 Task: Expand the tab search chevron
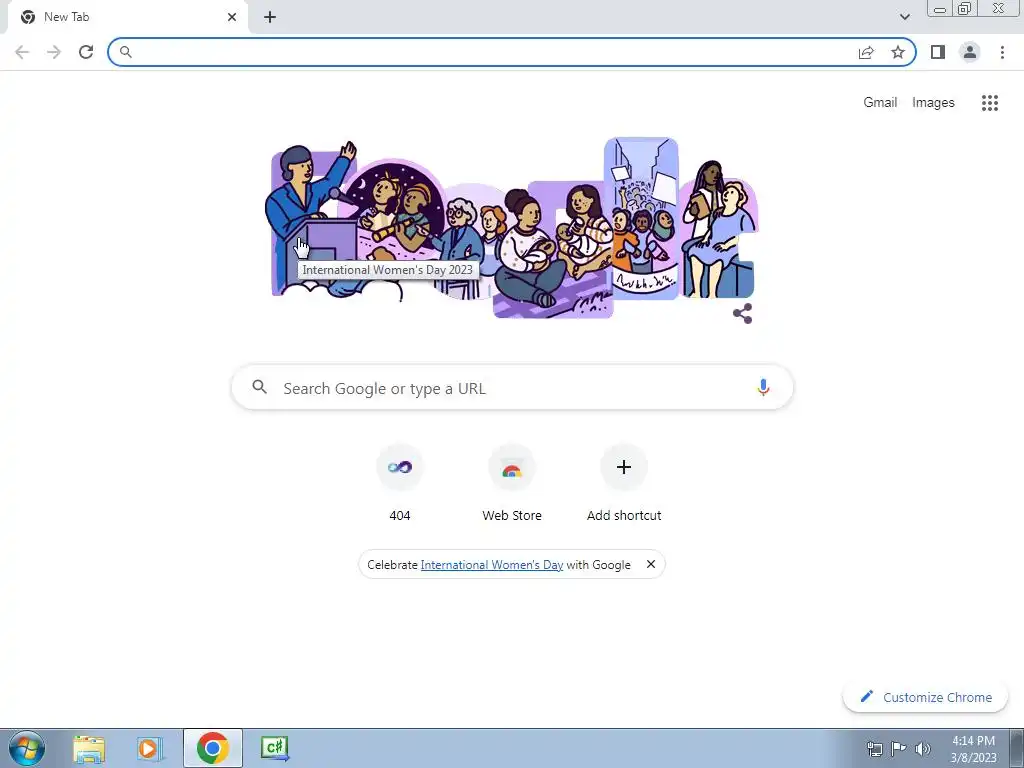904,17
